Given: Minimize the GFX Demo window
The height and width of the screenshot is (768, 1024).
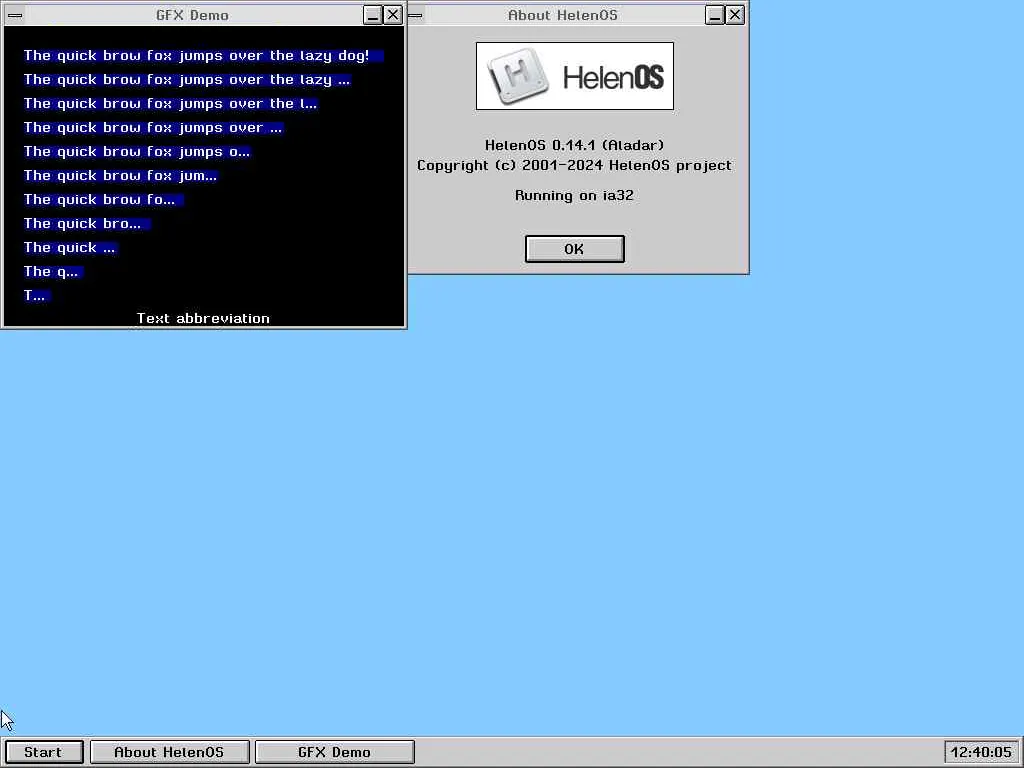Looking at the screenshot, I should pyautogui.click(x=373, y=15).
